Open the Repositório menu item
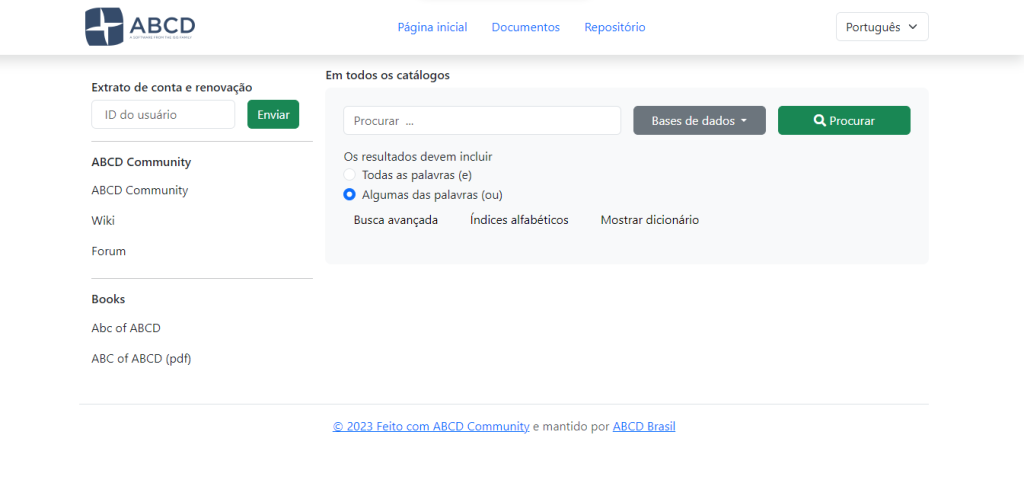This screenshot has height=499, width=1024. (x=614, y=27)
